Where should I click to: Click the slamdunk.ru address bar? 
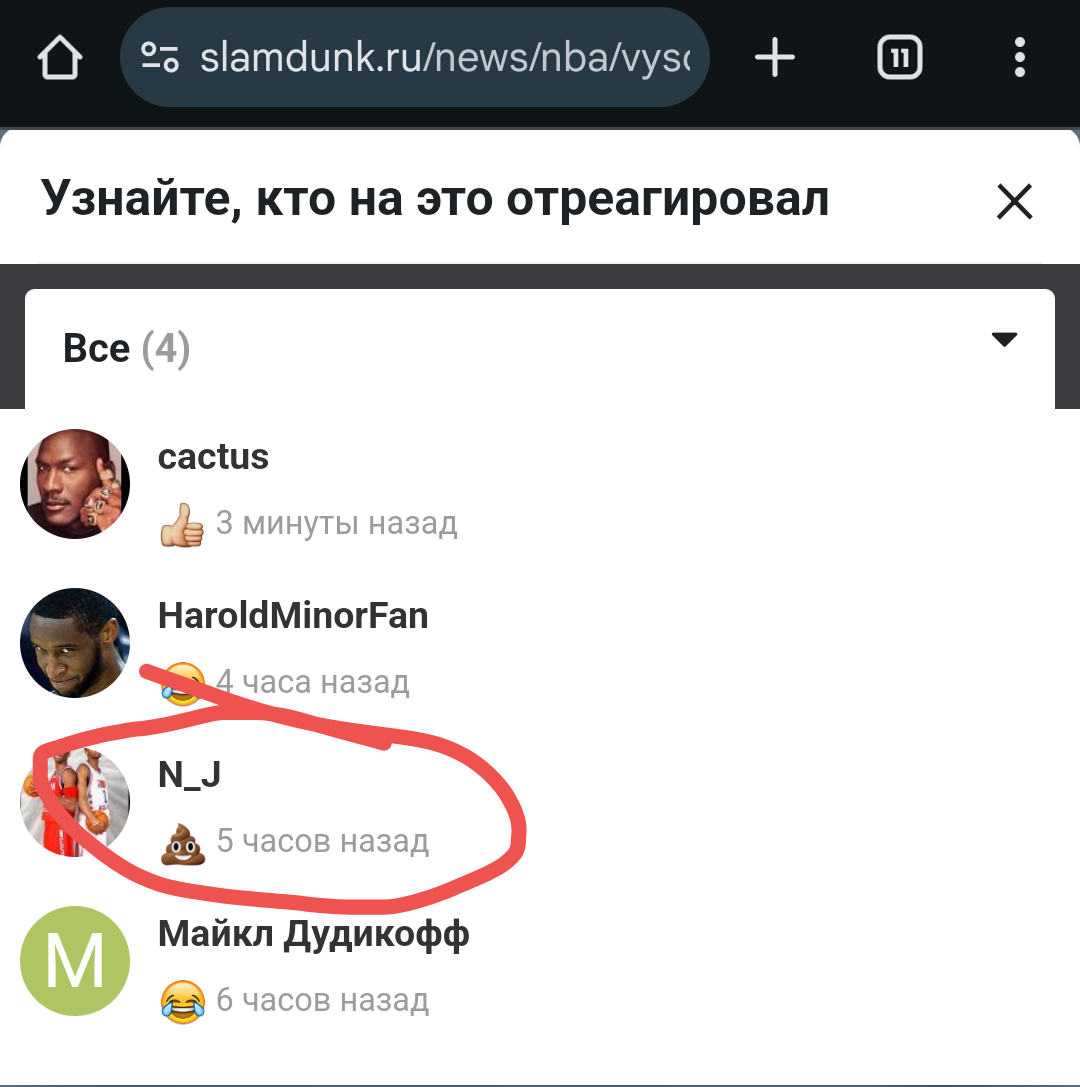[x=415, y=57]
